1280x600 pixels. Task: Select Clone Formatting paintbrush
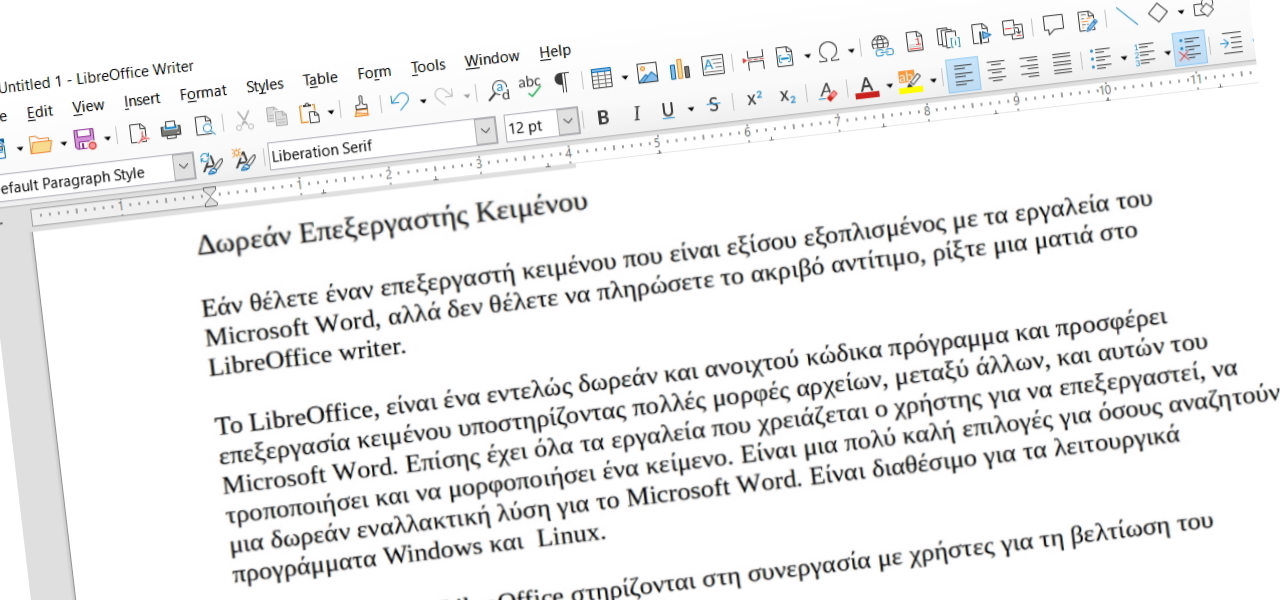click(362, 107)
